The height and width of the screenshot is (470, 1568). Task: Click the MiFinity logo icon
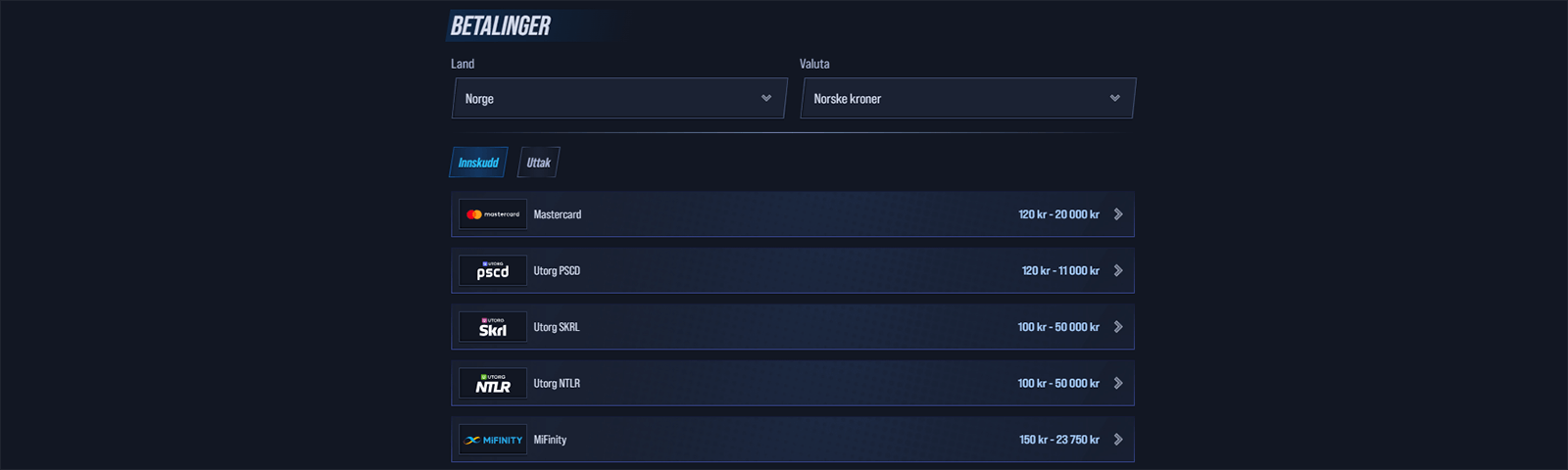click(x=492, y=440)
